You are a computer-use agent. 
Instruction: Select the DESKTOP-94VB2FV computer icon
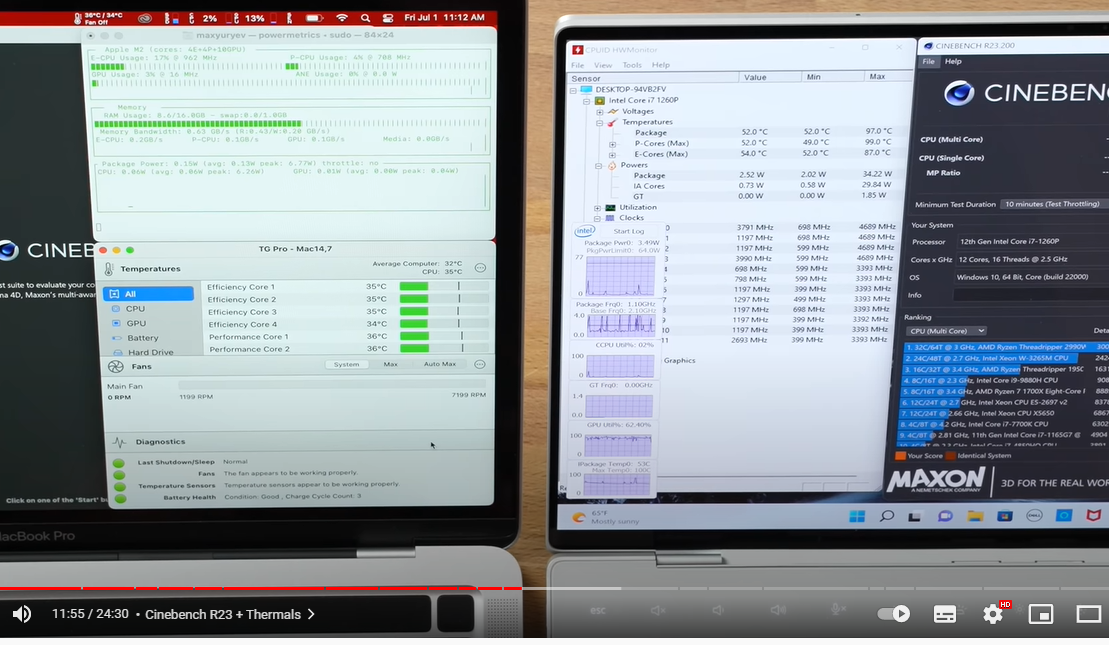[x=586, y=90]
